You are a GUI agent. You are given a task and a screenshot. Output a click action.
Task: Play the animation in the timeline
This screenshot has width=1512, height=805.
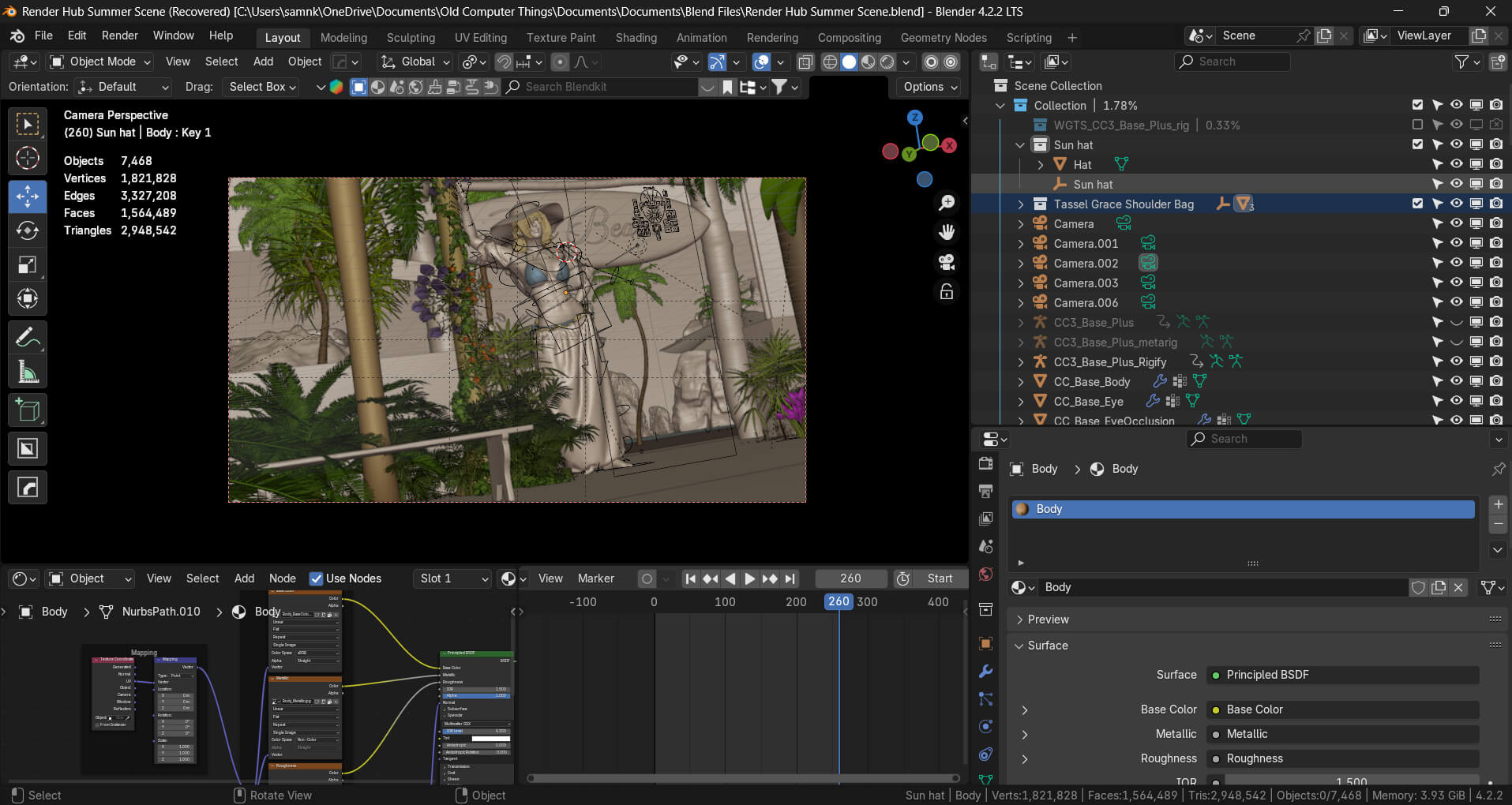click(749, 578)
